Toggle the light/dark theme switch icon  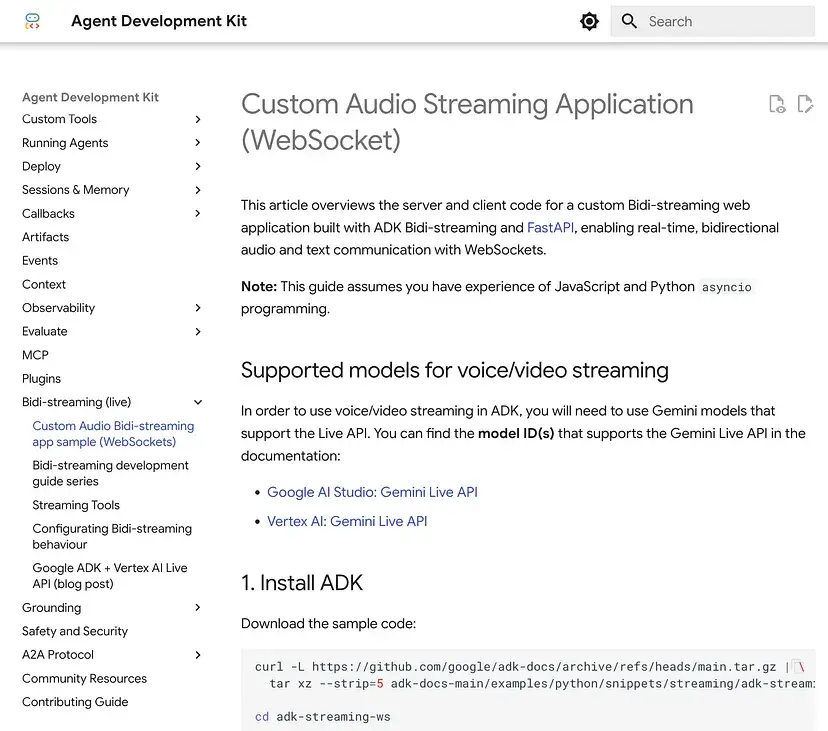point(589,21)
